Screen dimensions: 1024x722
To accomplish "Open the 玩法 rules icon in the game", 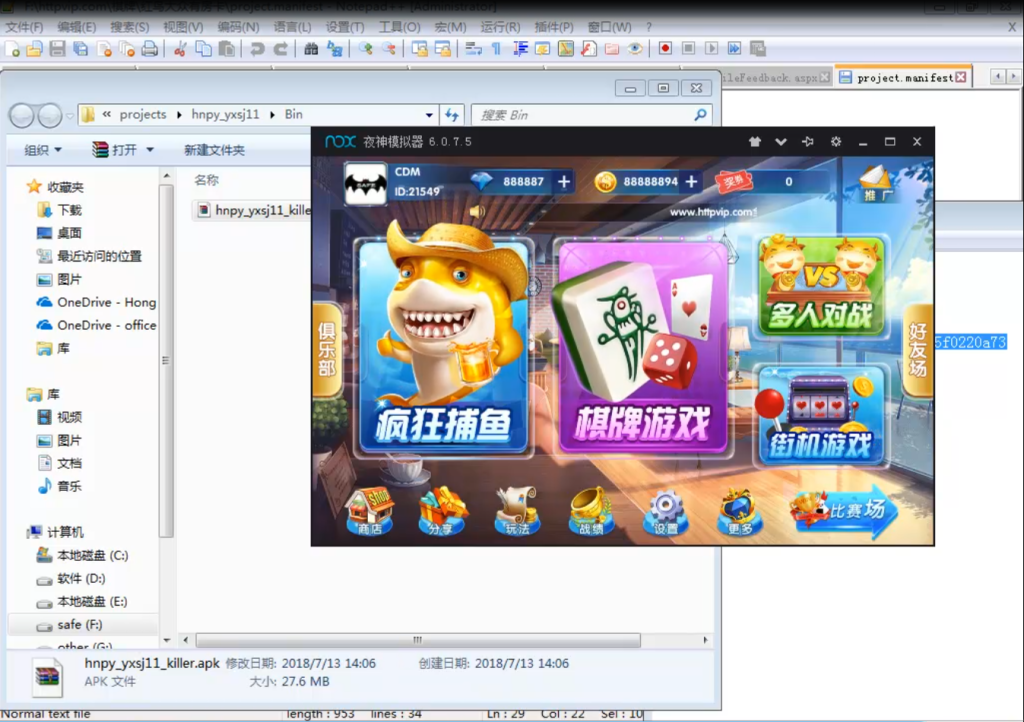I will click(517, 512).
